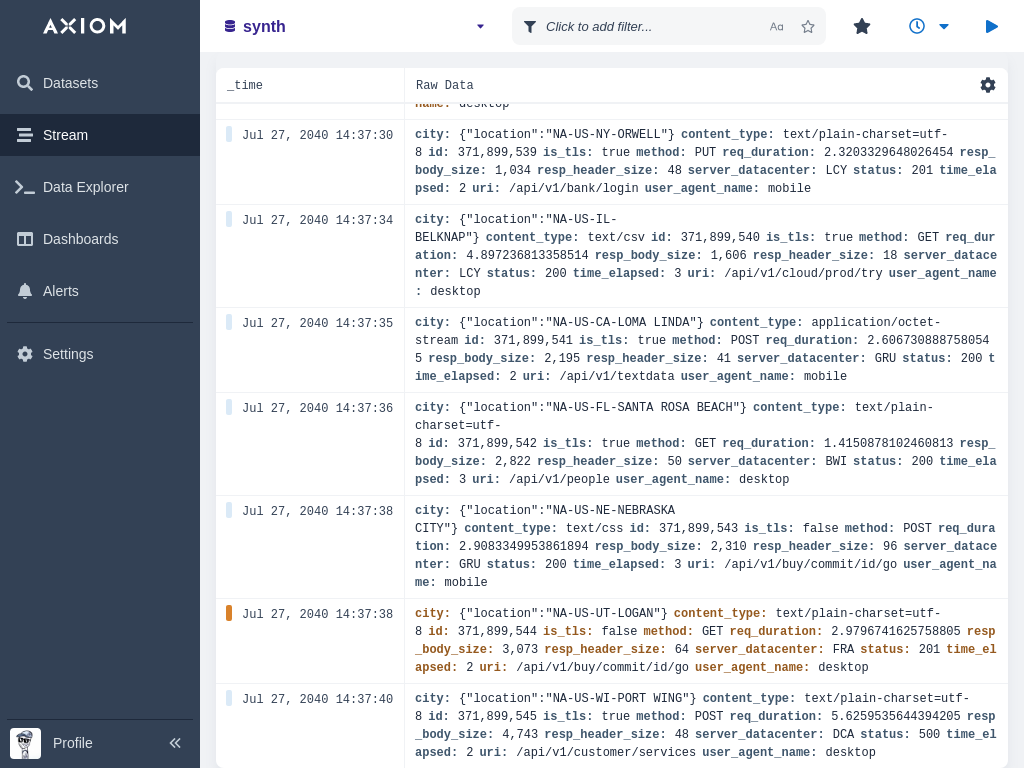Click the outlined star in filter bar

[808, 27]
